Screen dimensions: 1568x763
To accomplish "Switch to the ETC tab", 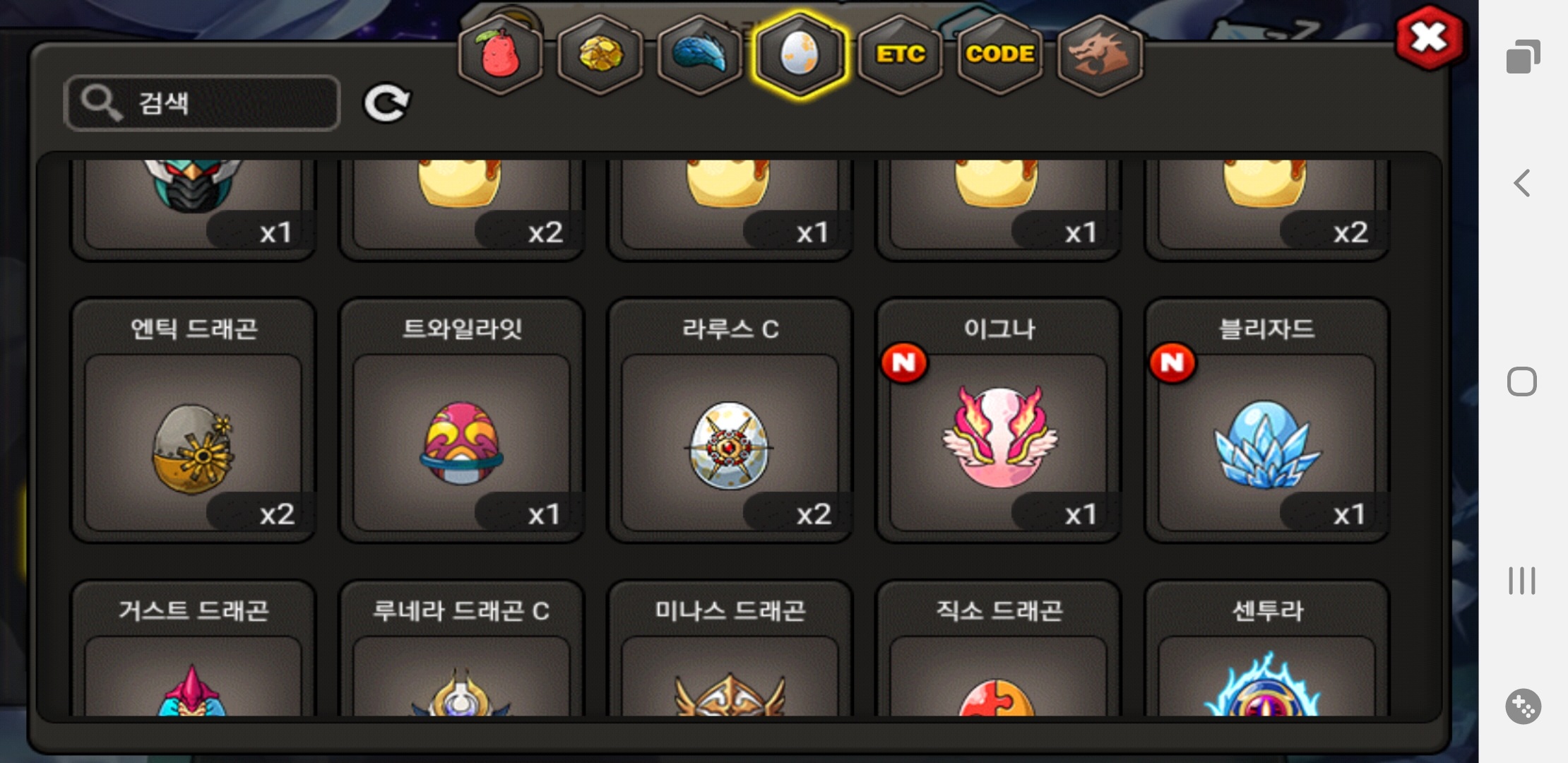I will pyautogui.click(x=900, y=55).
